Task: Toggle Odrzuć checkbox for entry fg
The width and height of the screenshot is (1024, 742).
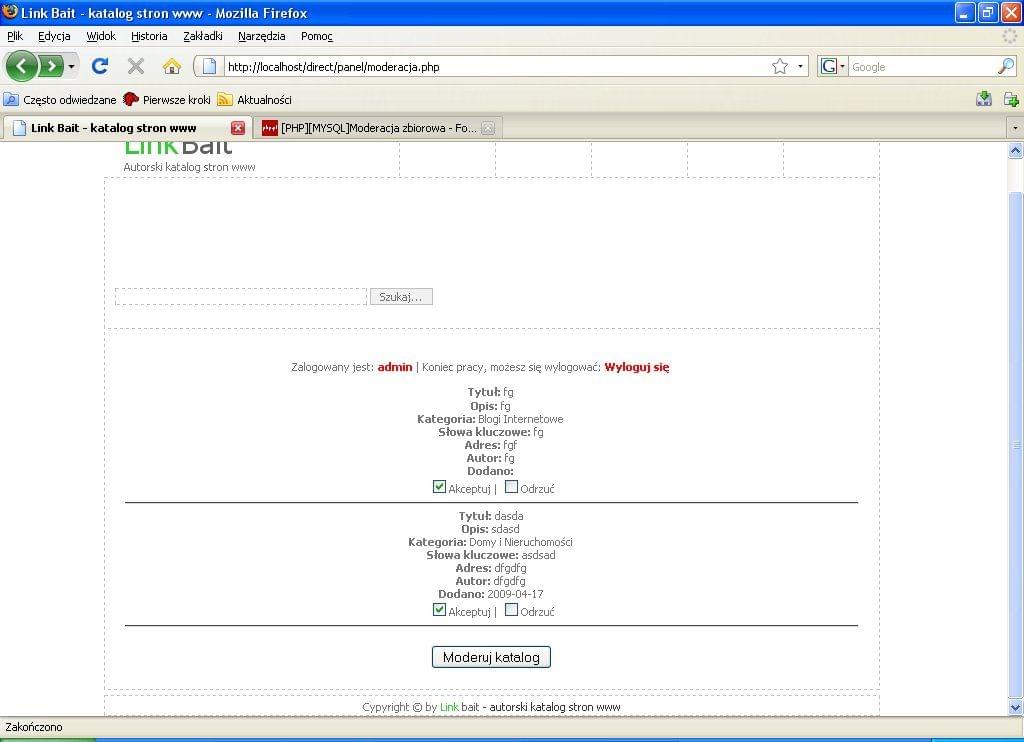Action: (511, 487)
